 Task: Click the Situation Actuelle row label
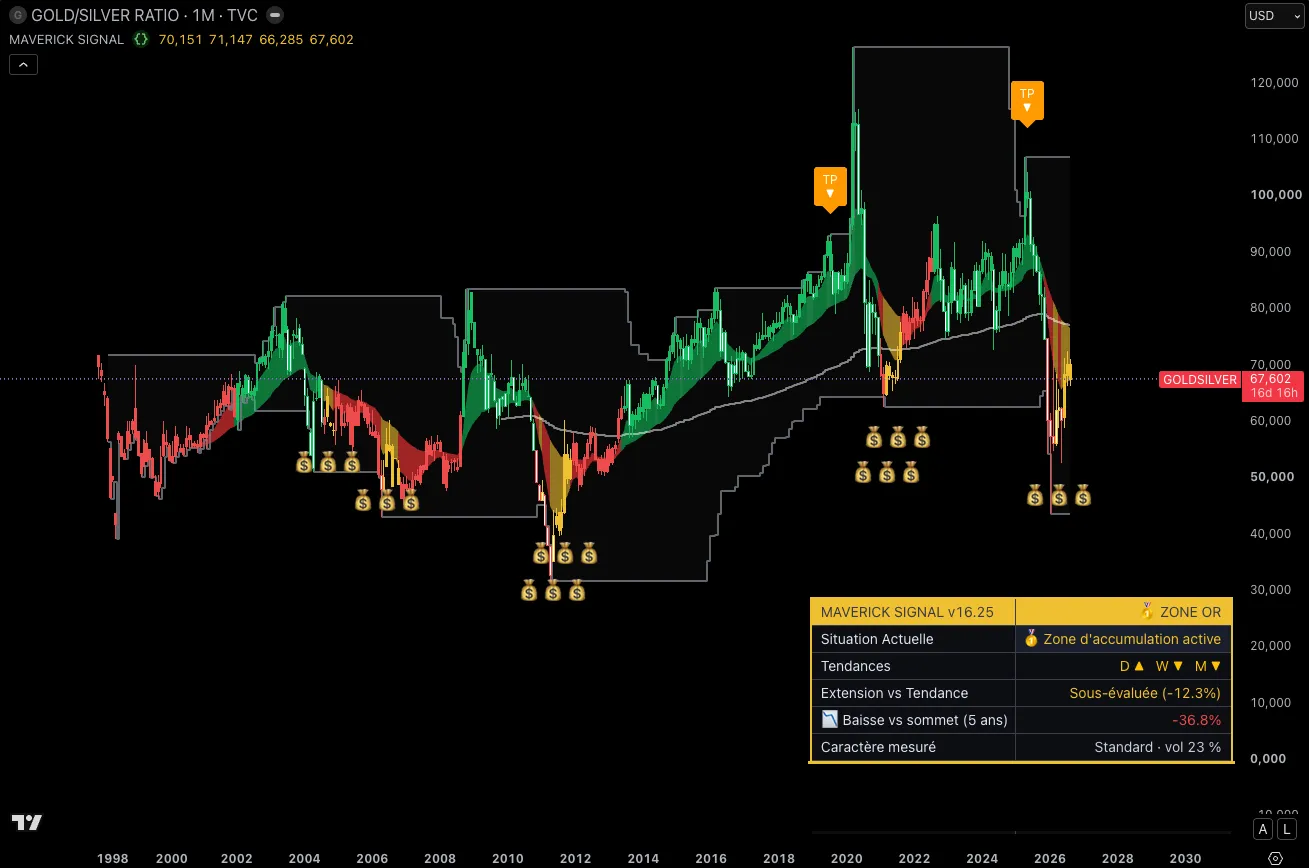coord(877,639)
